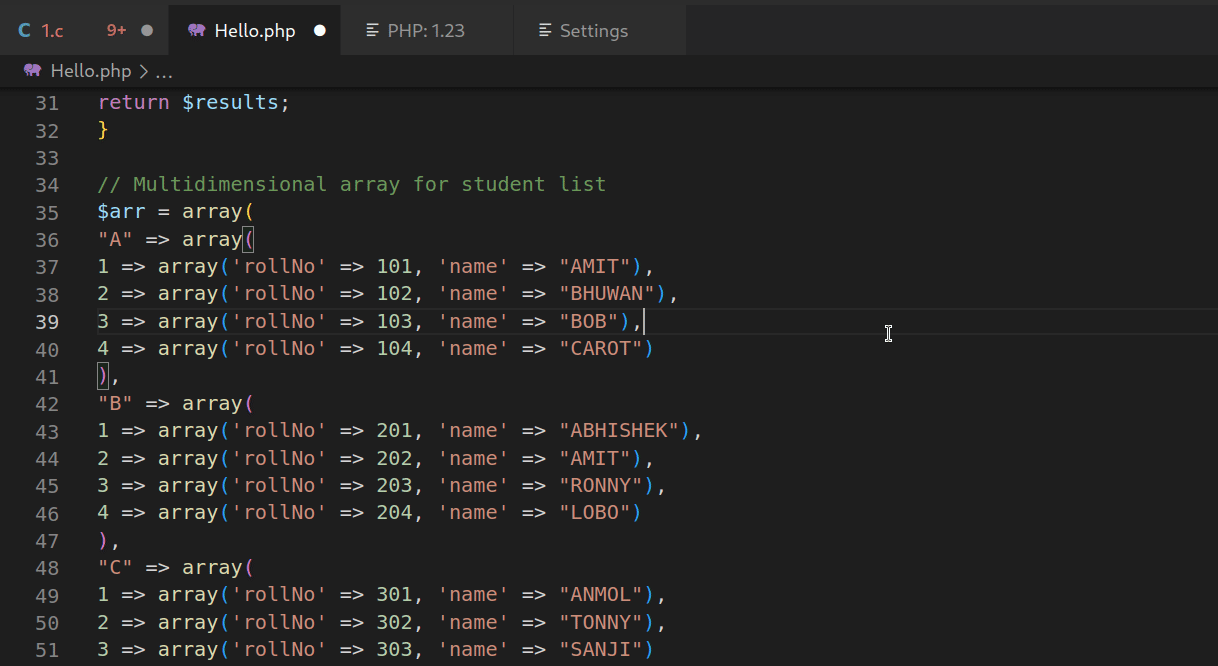Open the Hello.php breadcrumb entry

pos(92,71)
